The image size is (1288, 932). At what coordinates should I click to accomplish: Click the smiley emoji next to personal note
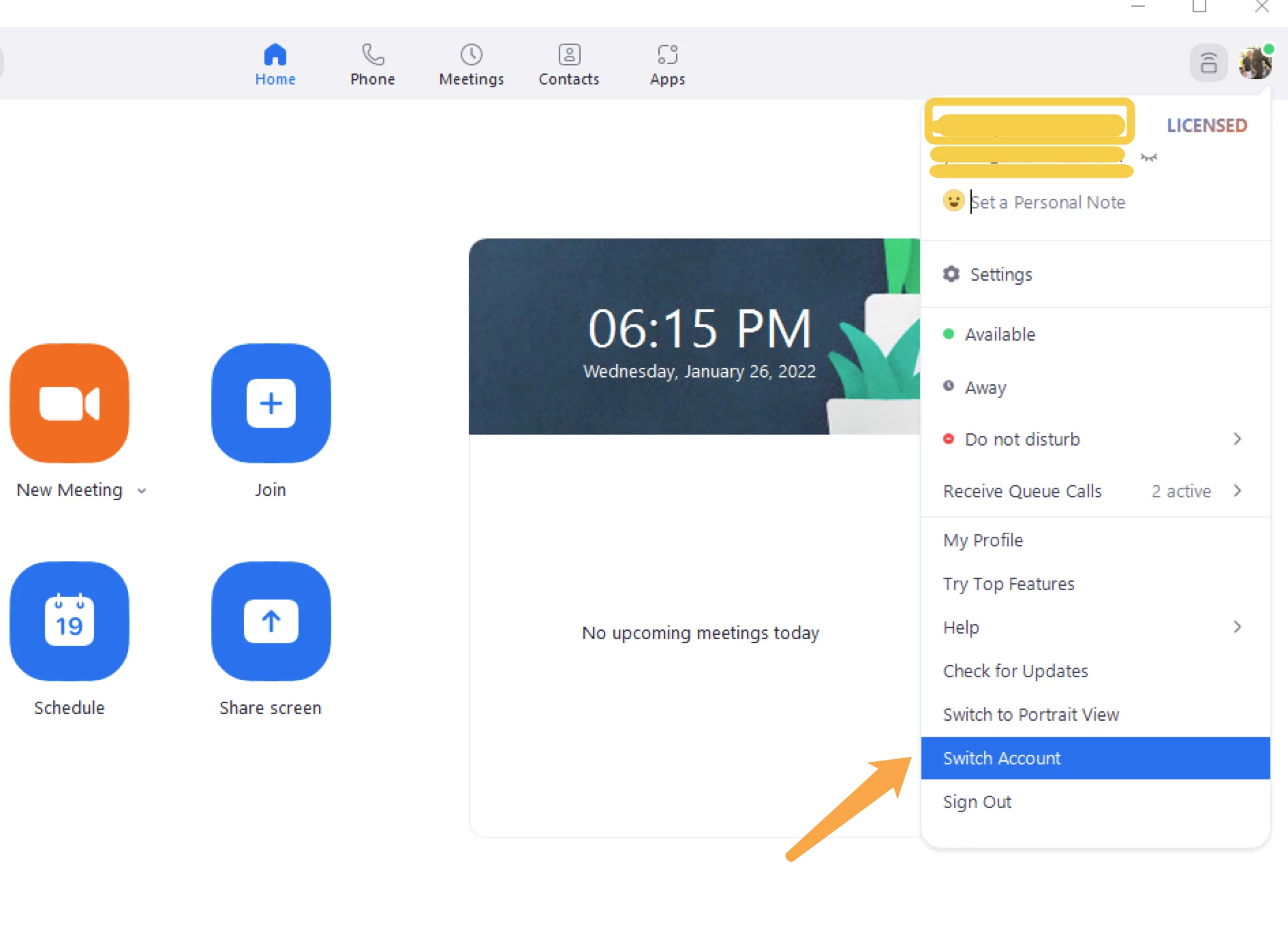coord(953,201)
